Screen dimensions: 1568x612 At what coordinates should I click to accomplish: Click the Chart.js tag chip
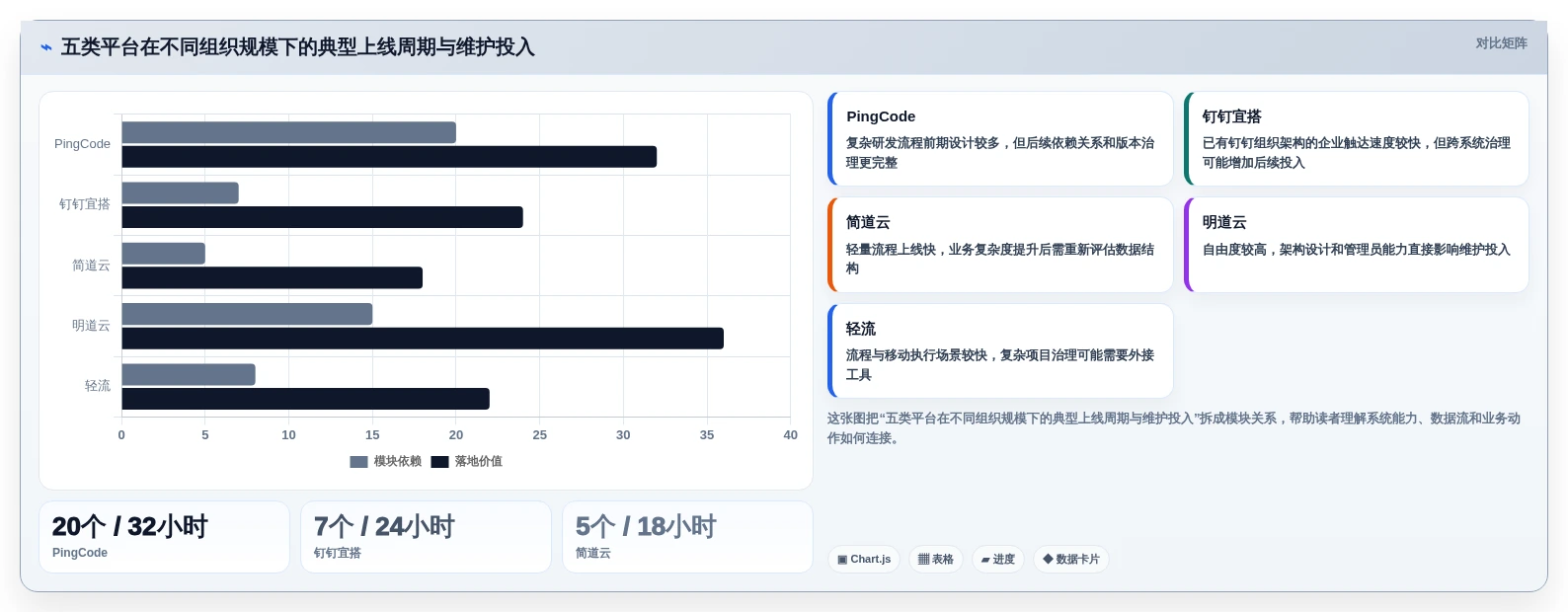[864, 560]
